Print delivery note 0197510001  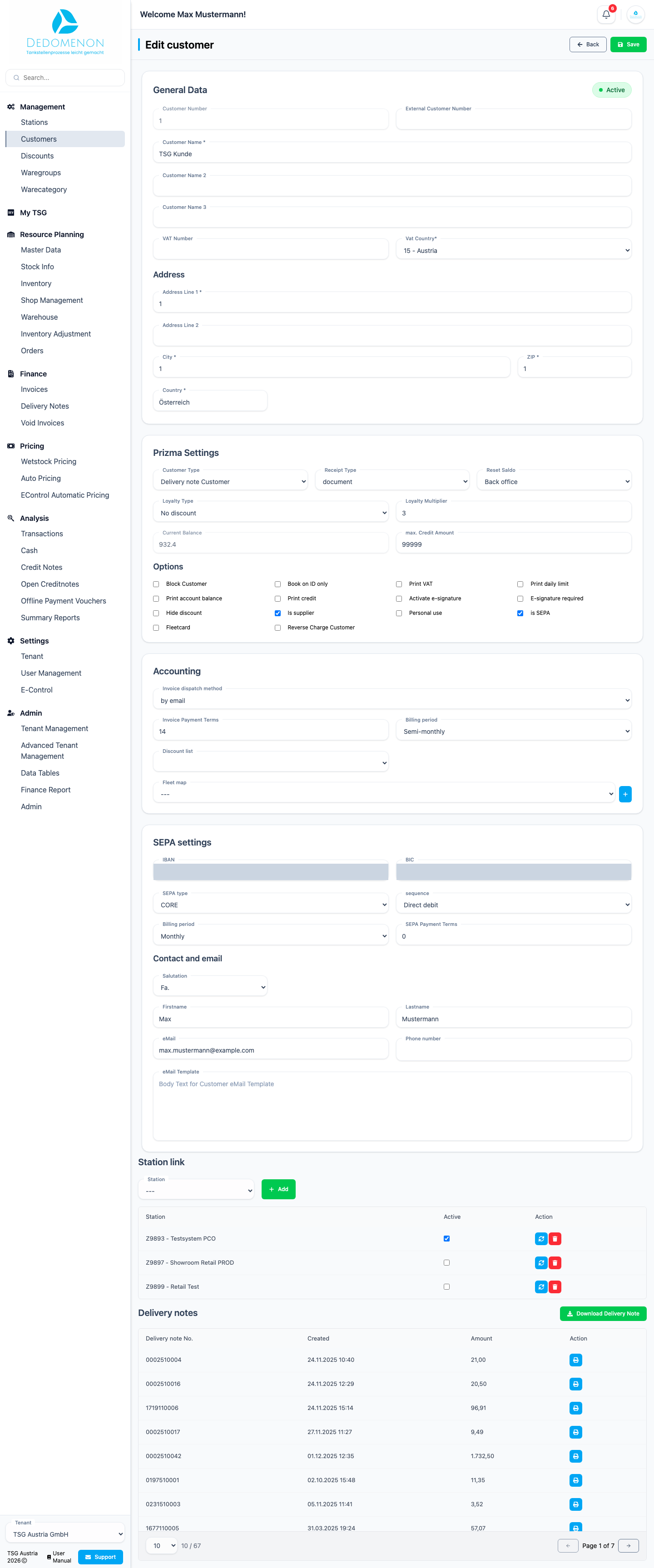tap(575, 1480)
